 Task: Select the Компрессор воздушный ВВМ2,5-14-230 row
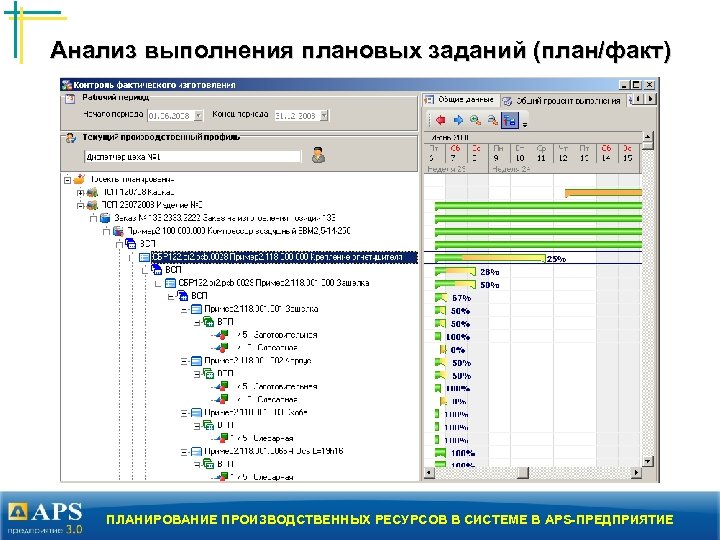[x=238, y=231]
